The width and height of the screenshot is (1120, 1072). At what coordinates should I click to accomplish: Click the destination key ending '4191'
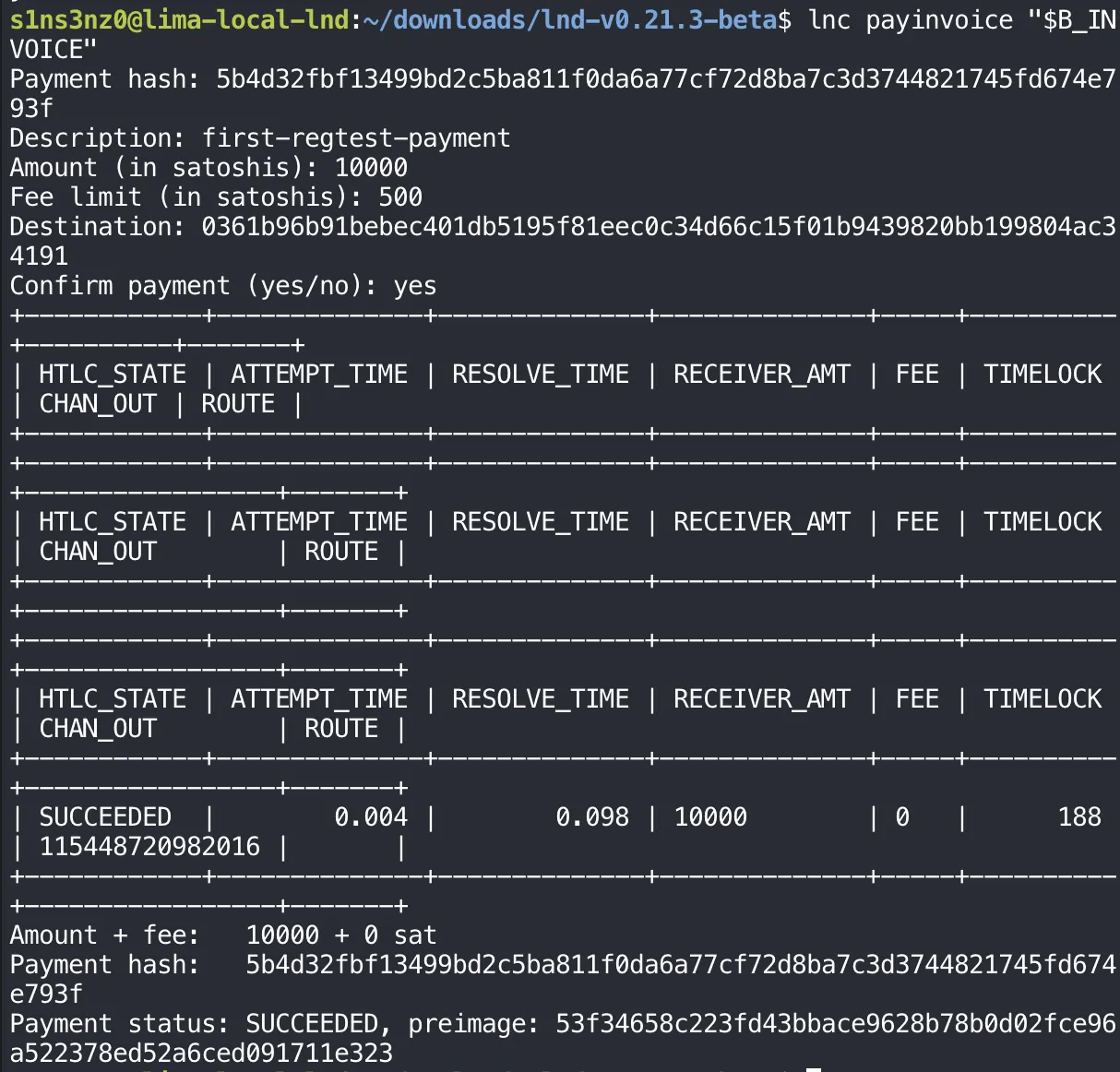tap(39, 256)
